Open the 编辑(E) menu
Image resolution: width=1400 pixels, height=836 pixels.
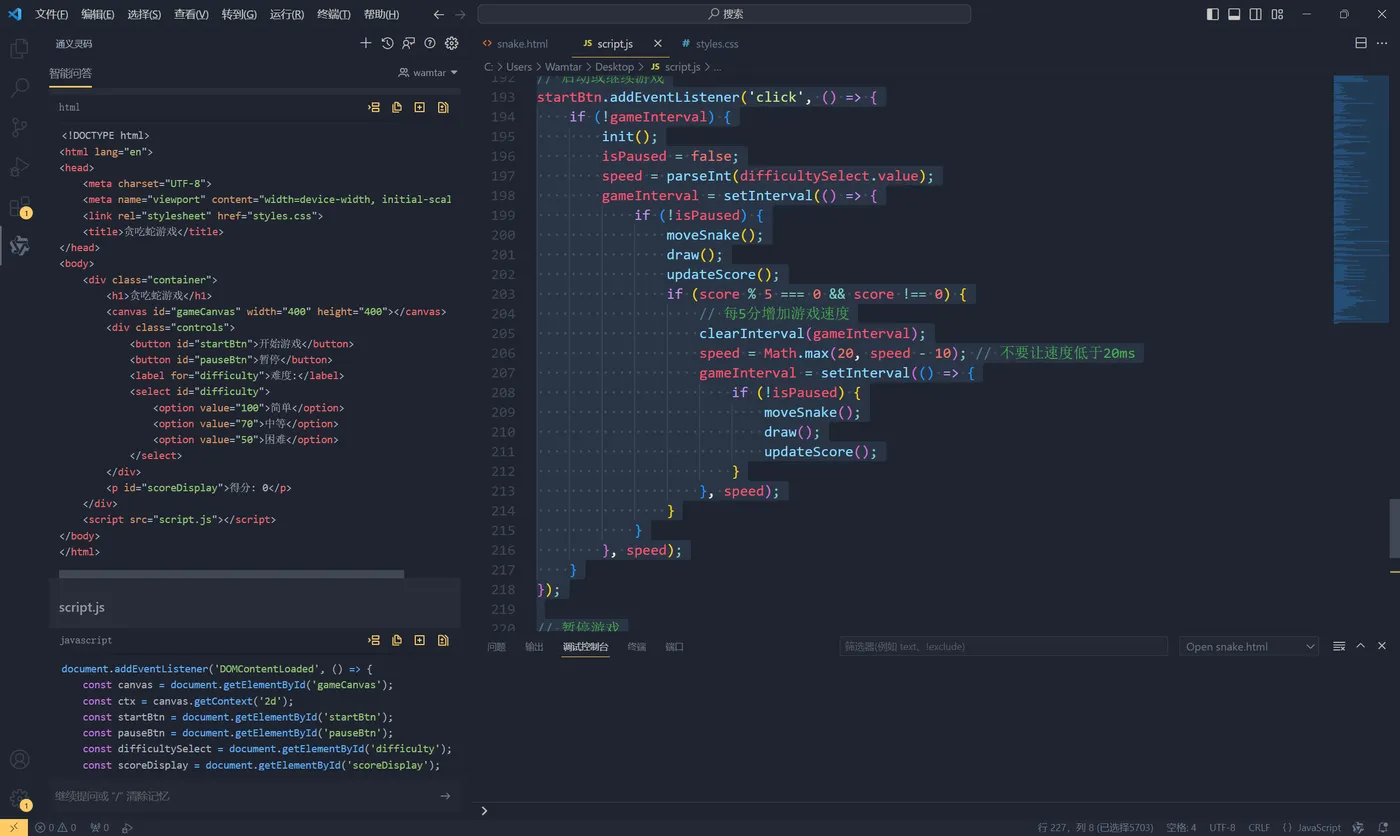(x=98, y=14)
